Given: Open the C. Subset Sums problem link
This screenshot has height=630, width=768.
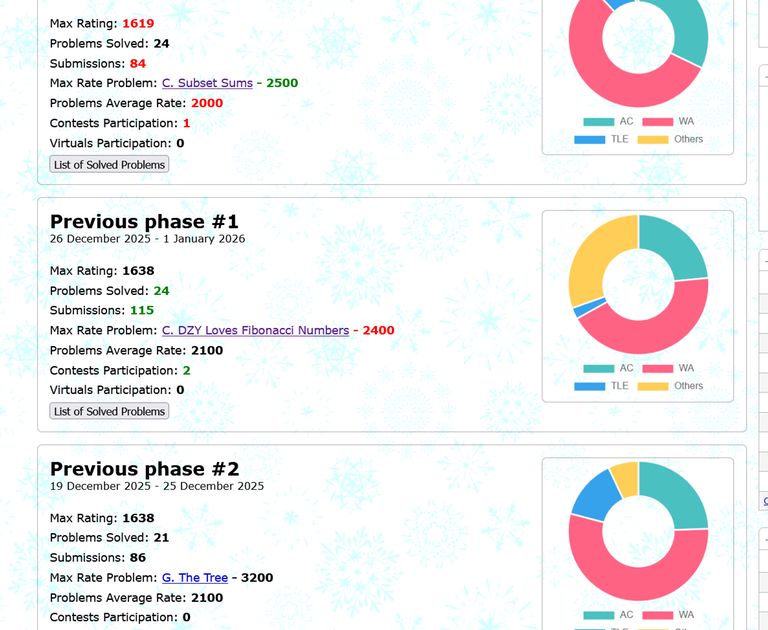Looking at the screenshot, I should tap(207, 83).
